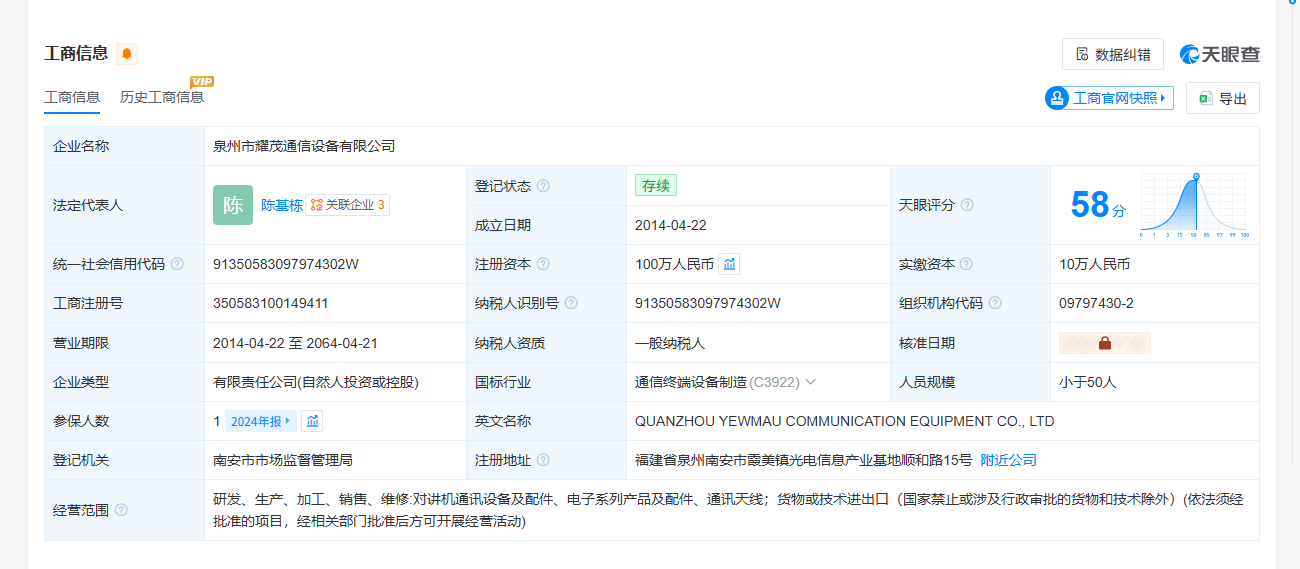Select the 工商信息 tab
Viewport: 1300px width, 569px height.
point(72,97)
